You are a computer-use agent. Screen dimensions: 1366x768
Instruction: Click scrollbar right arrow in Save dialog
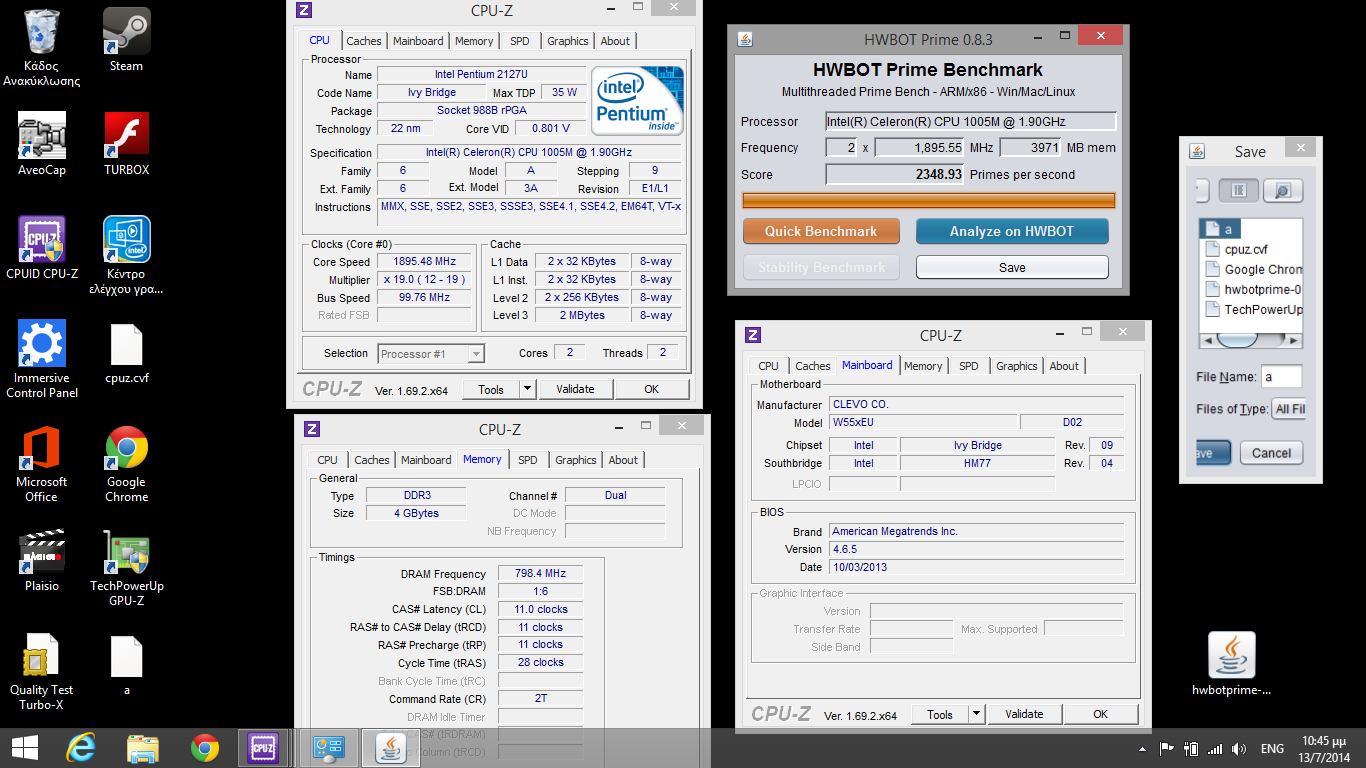click(1296, 340)
